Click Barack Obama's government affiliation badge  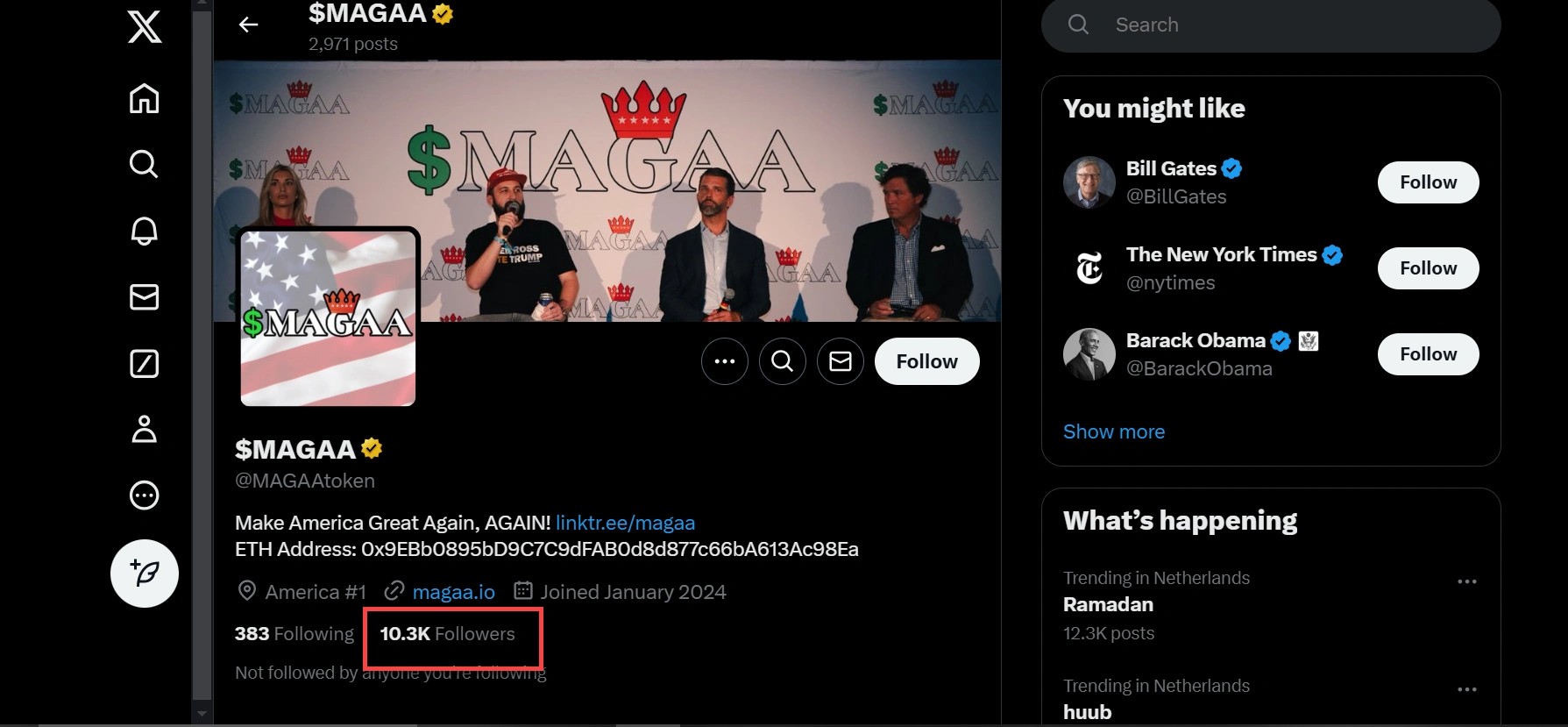coord(1309,340)
